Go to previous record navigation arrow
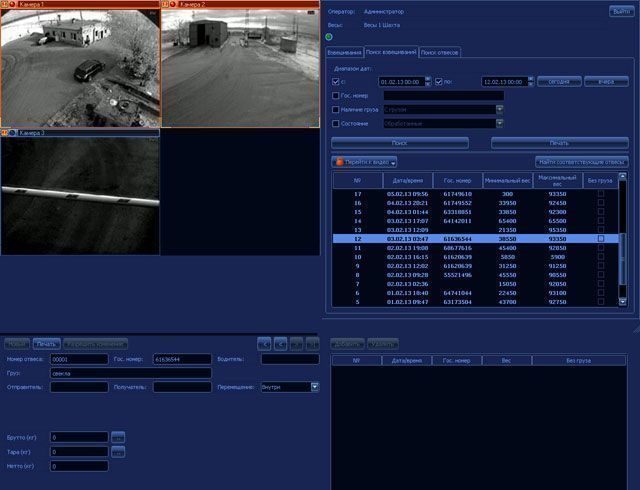 coord(280,344)
